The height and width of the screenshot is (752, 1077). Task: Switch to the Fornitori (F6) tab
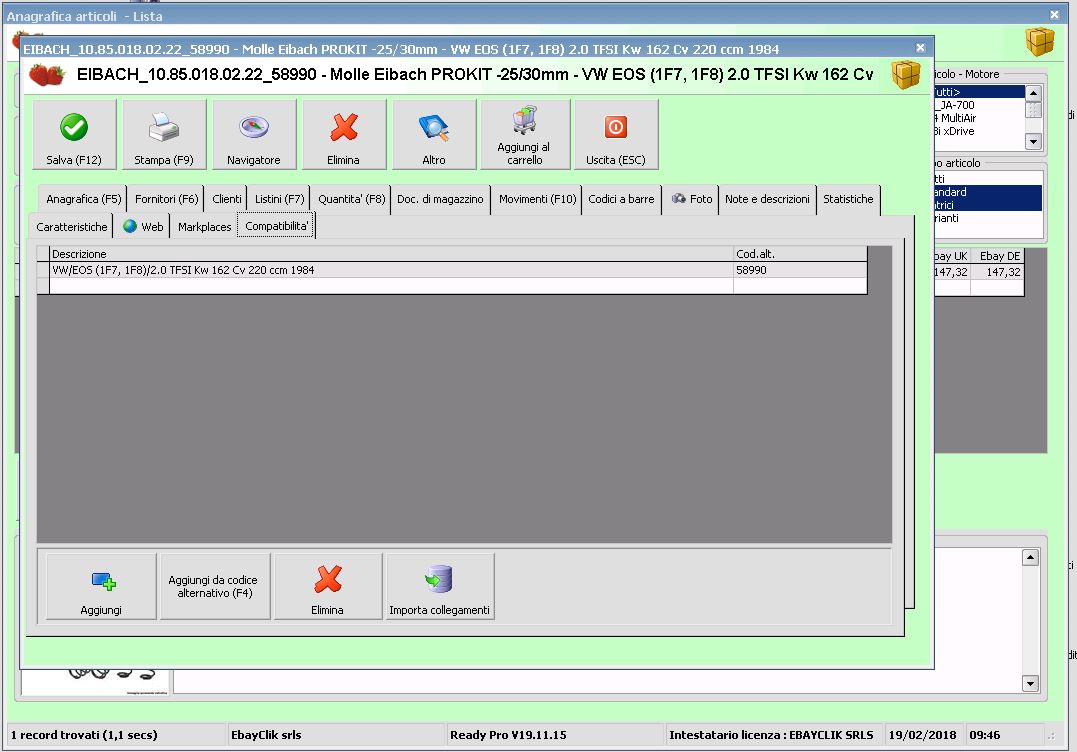coord(166,199)
